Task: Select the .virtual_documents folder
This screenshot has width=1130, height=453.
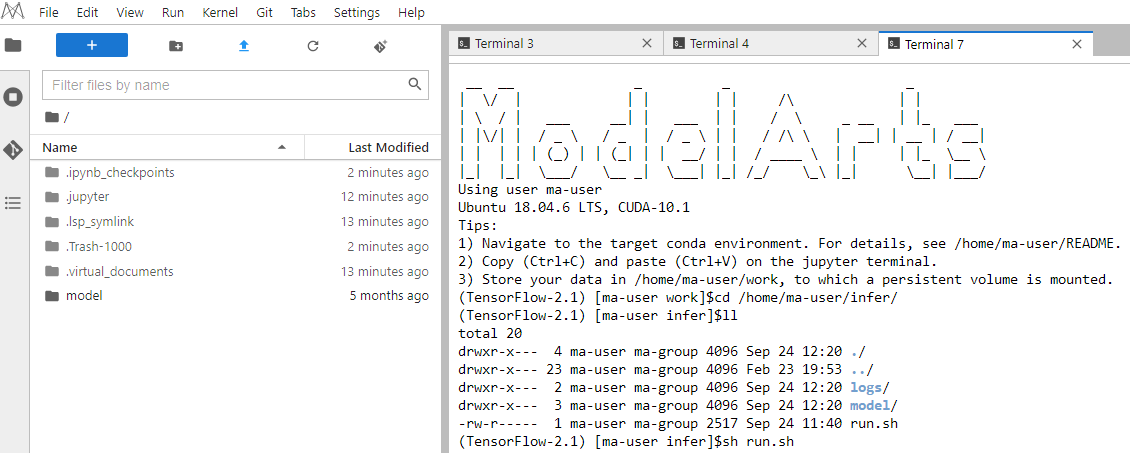Action: pos(236,271)
